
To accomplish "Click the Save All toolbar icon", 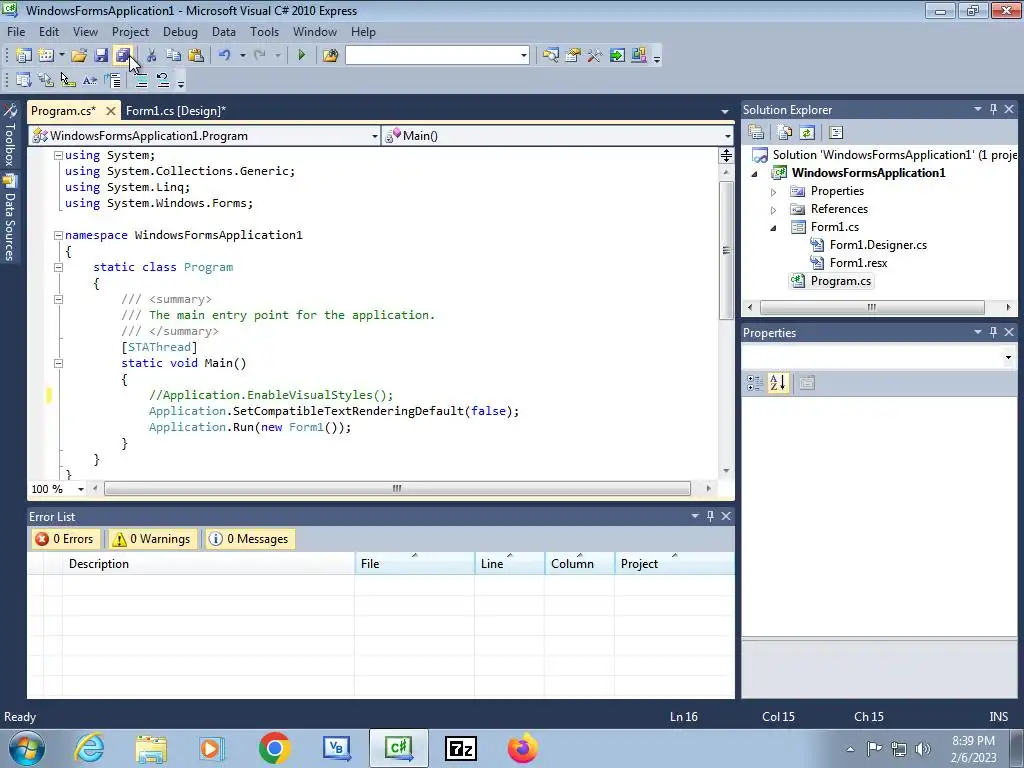I will pyautogui.click(x=123, y=56).
